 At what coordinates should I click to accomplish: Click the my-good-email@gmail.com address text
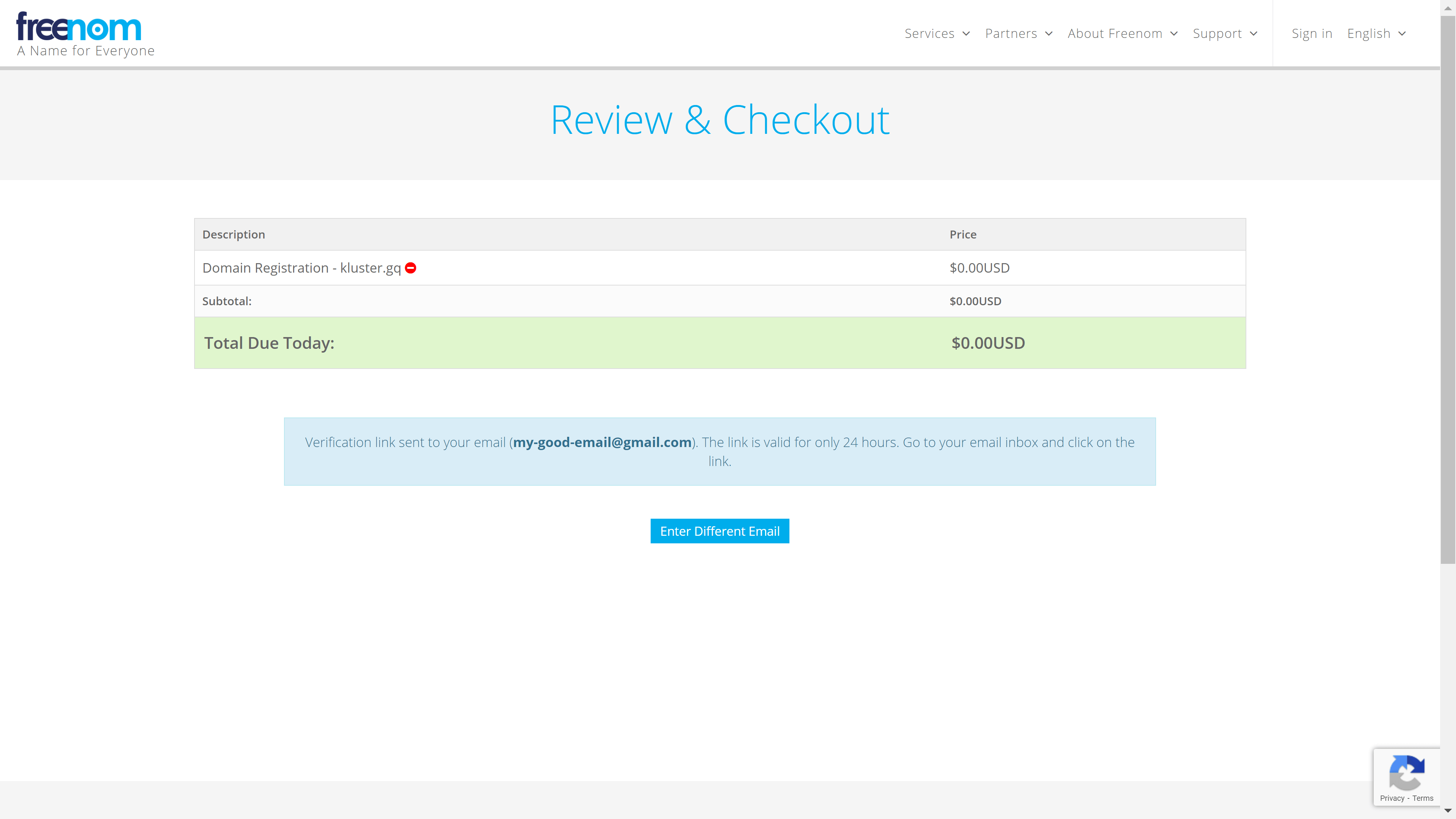(602, 442)
